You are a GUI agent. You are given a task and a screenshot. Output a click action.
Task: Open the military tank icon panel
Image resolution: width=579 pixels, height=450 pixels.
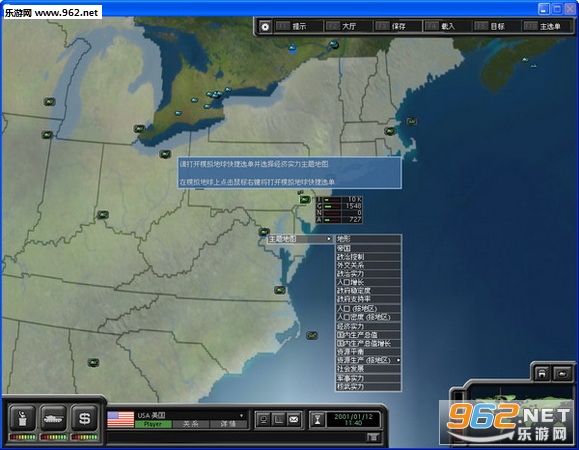point(54,418)
